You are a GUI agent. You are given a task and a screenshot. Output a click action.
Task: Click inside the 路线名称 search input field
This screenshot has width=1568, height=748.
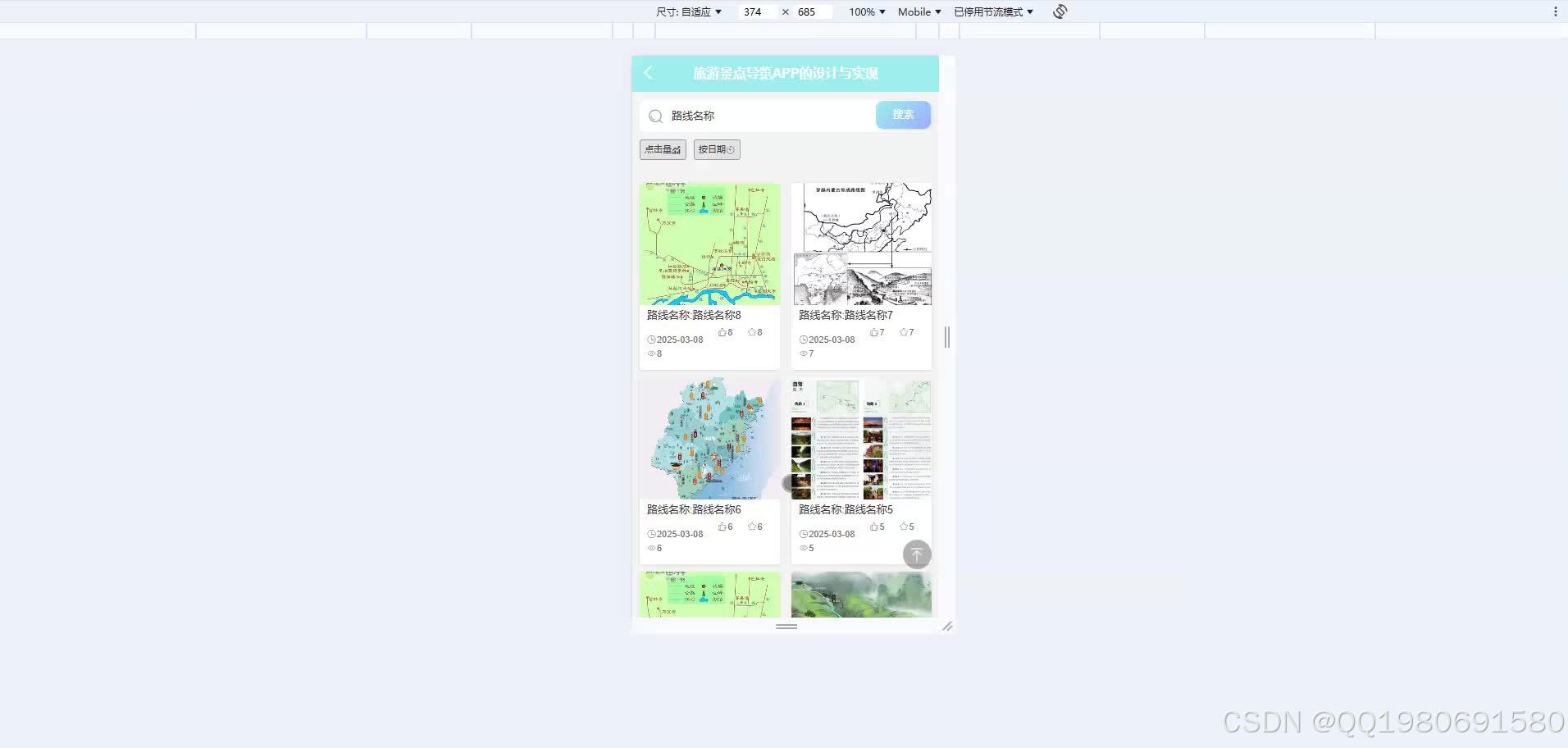click(738, 116)
